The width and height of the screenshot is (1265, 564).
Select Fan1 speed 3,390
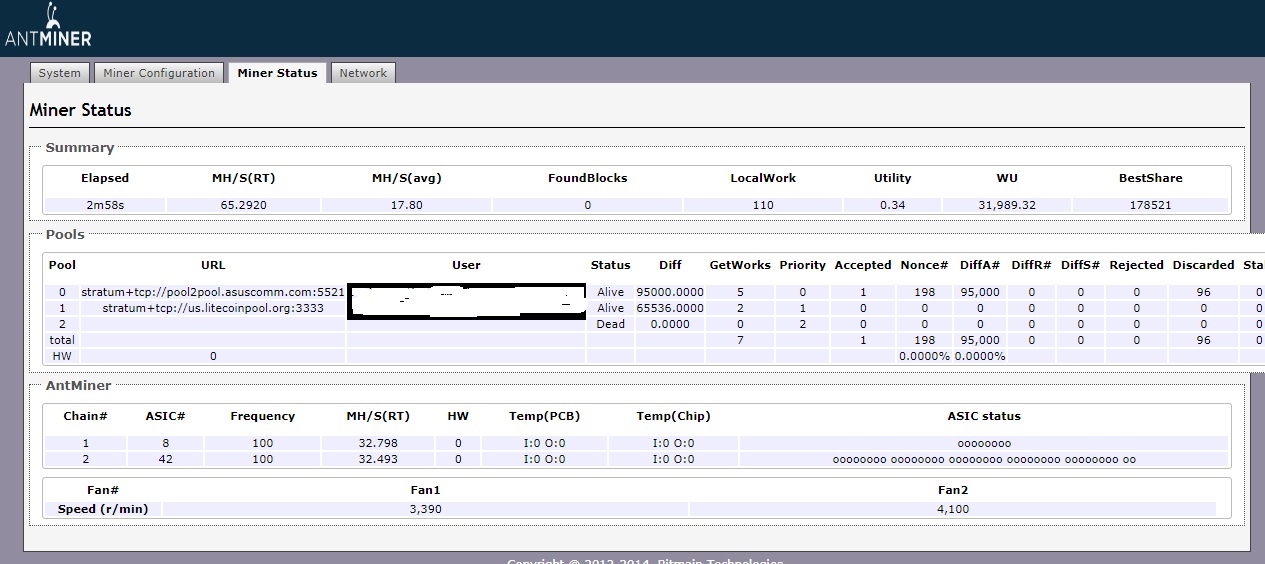[x=425, y=509]
